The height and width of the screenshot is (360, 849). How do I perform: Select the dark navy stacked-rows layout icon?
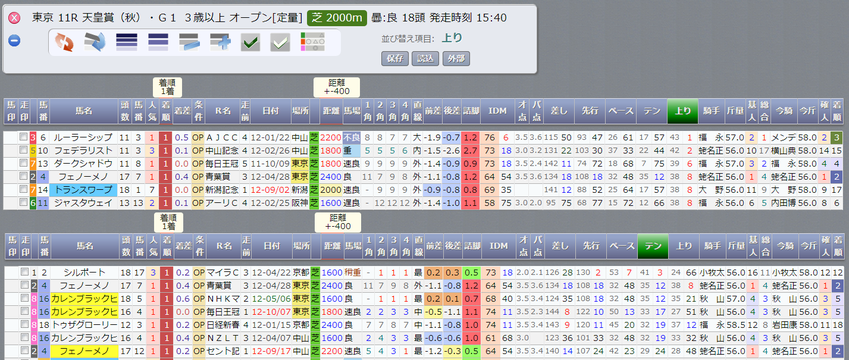pyautogui.click(x=127, y=42)
